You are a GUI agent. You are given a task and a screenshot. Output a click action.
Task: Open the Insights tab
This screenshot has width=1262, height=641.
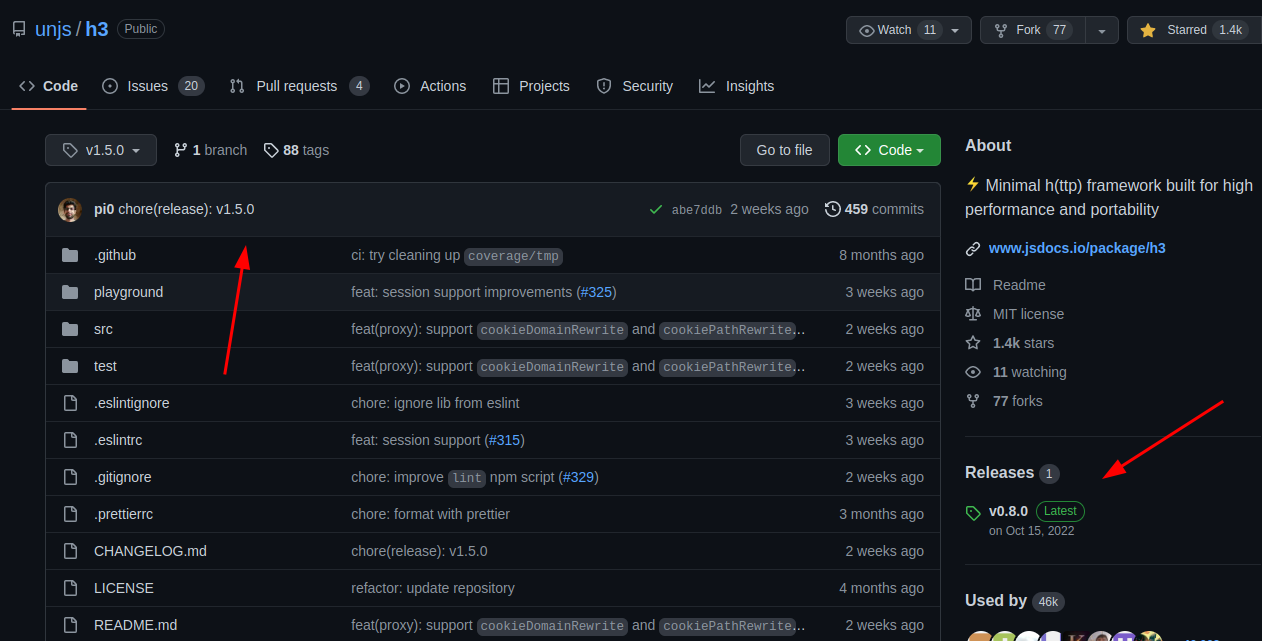click(x=736, y=86)
